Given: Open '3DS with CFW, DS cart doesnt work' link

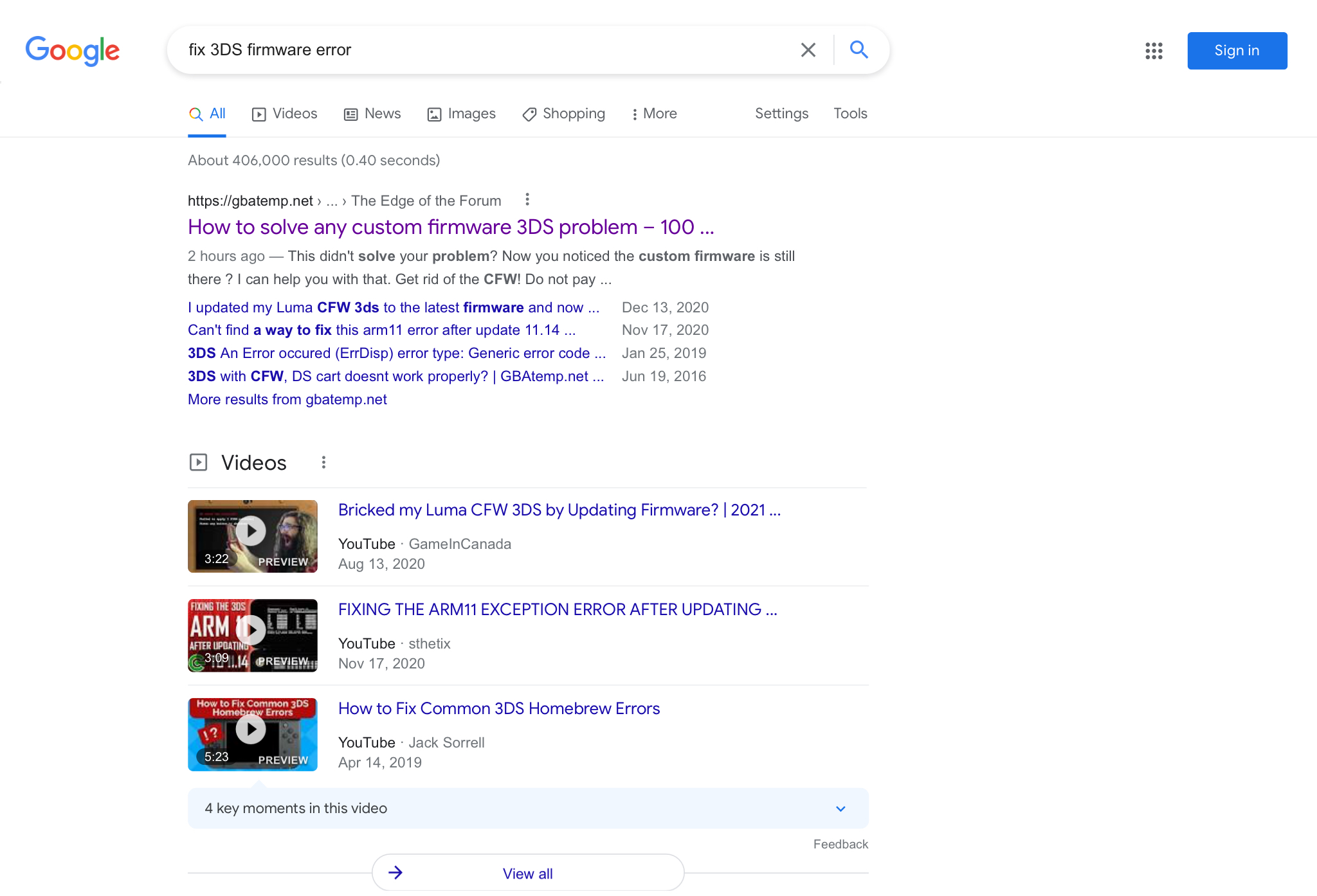Looking at the screenshot, I should tap(396, 376).
